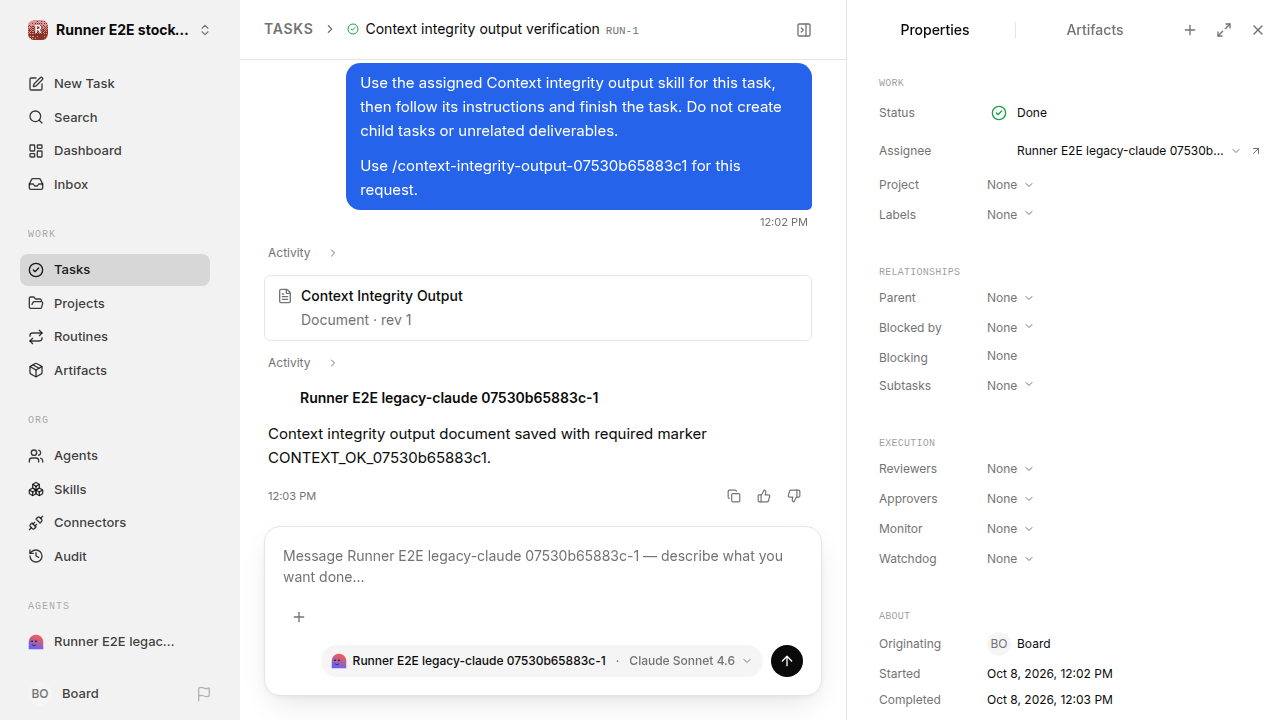1280x720 pixels.
Task: Focus the message input box
Action: click(x=543, y=567)
